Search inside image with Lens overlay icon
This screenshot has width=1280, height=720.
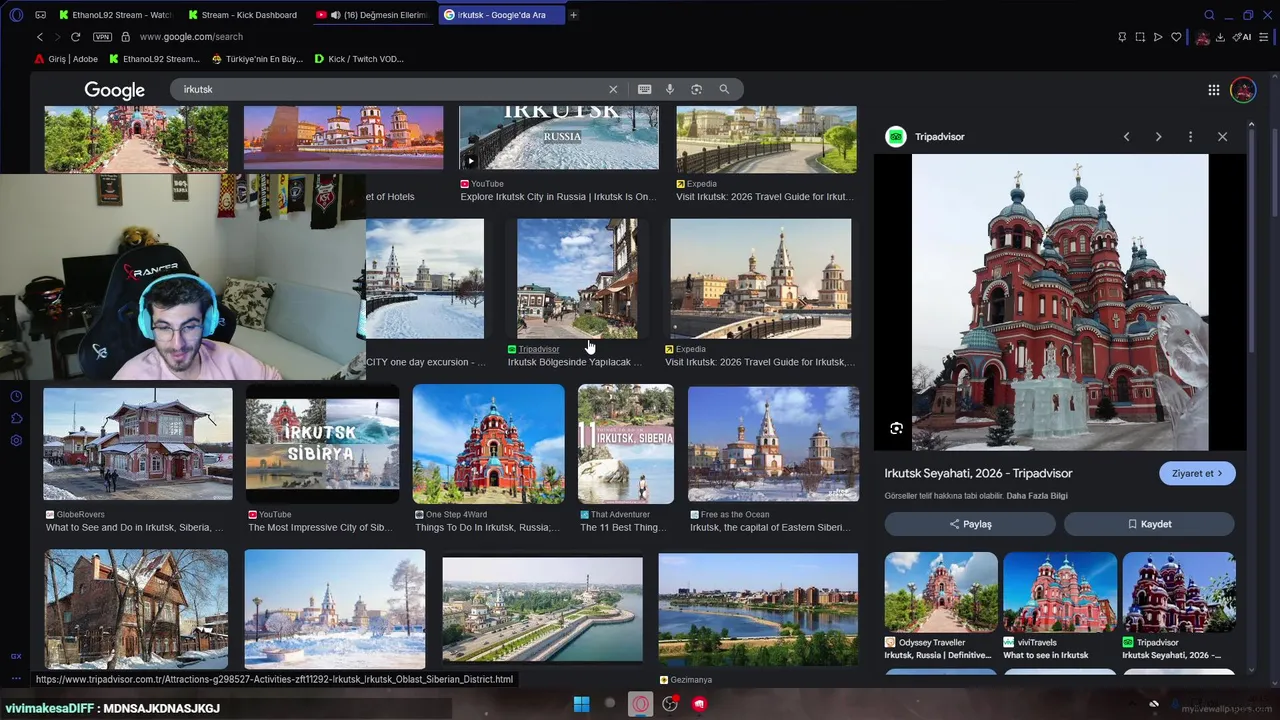896,428
